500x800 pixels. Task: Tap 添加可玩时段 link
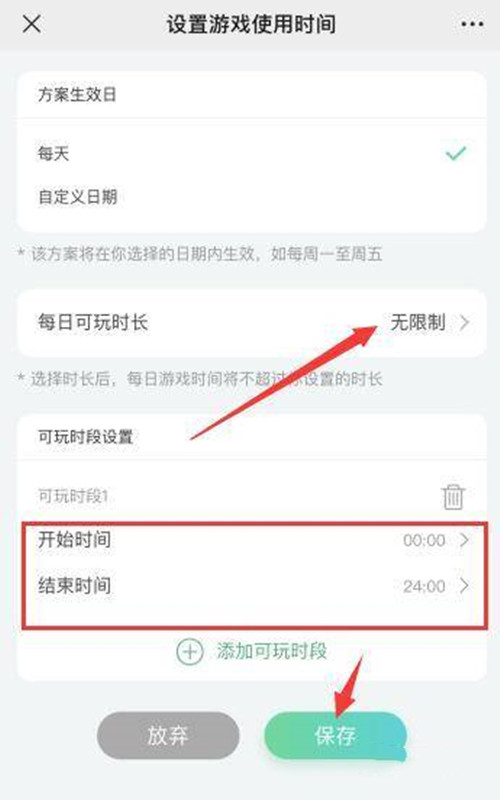tap(272, 652)
